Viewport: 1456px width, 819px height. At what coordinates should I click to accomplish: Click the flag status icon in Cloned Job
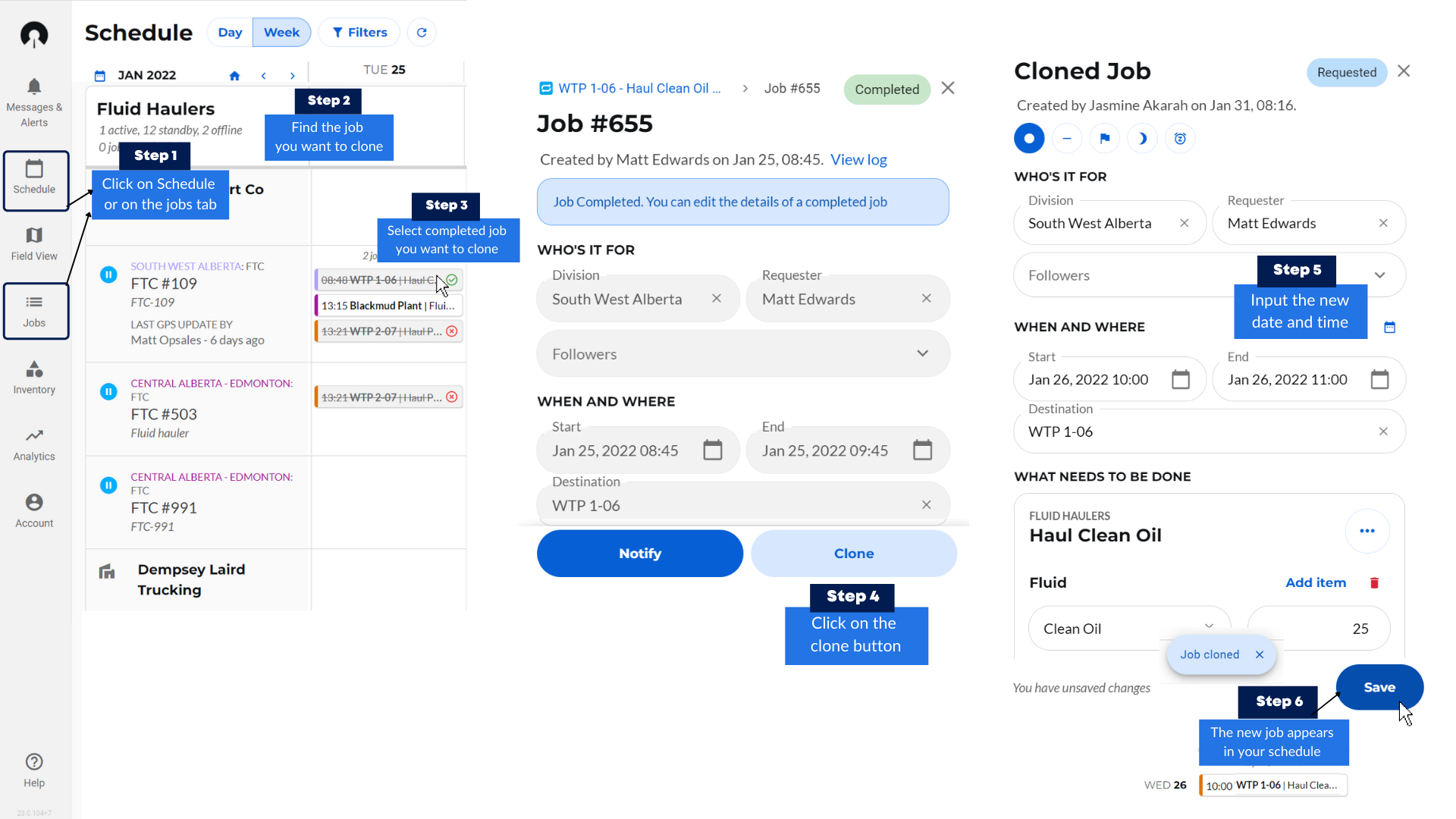coord(1104,138)
